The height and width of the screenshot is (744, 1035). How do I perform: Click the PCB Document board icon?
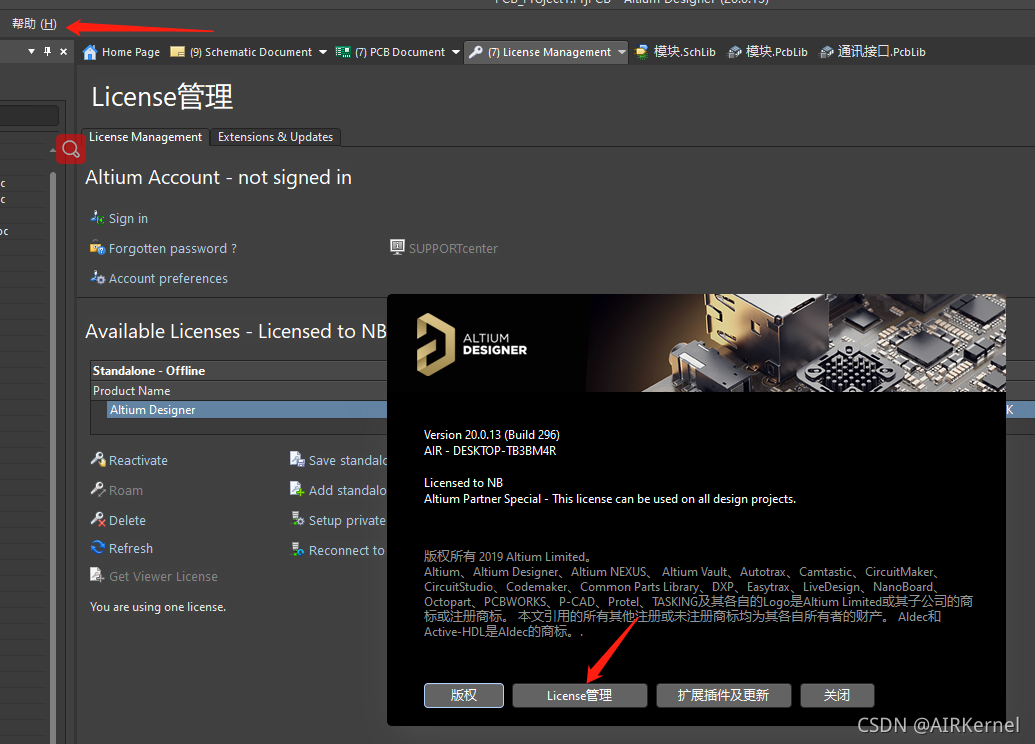coord(343,52)
